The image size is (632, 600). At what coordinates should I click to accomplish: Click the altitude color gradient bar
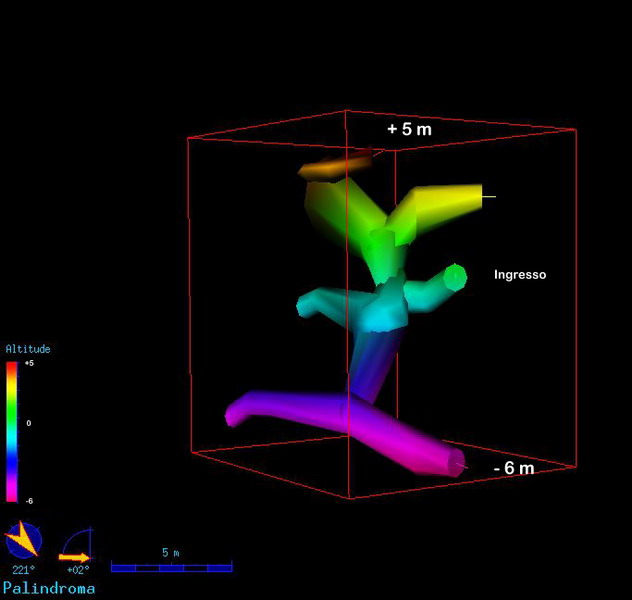coord(12,432)
